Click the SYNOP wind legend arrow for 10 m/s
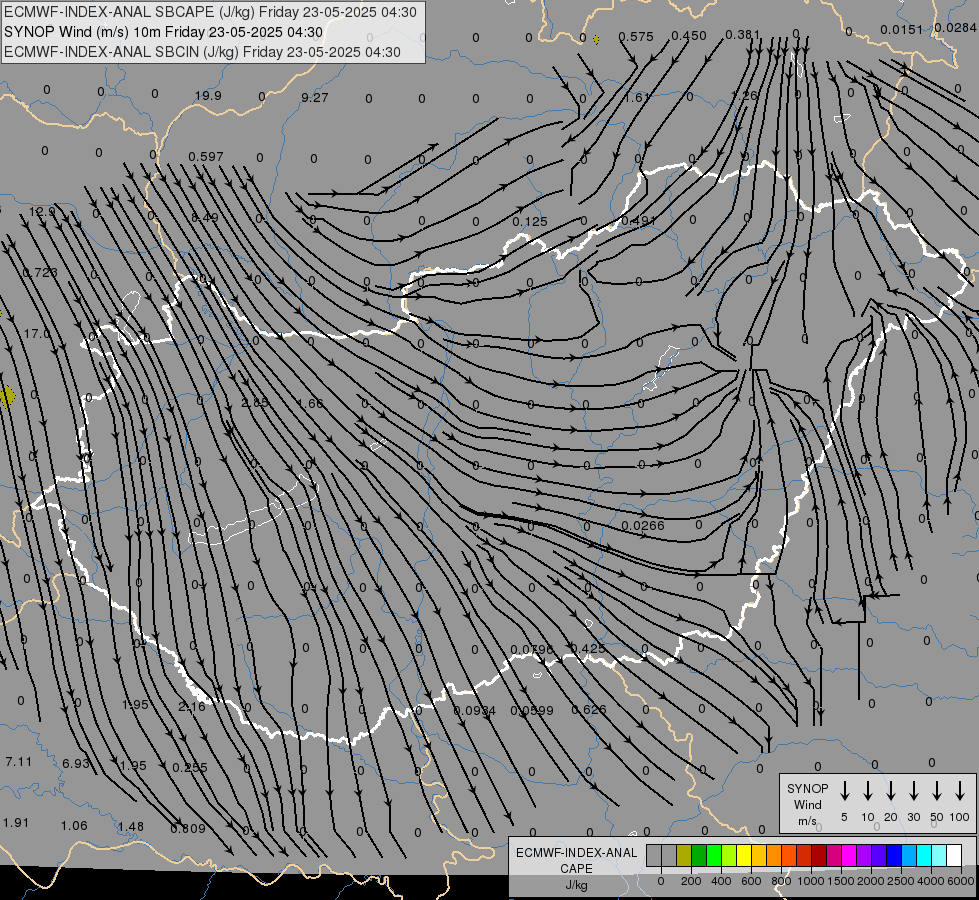The height and width of the screenshot is (900, 979). pyautogui.click(x=867, y=790)
